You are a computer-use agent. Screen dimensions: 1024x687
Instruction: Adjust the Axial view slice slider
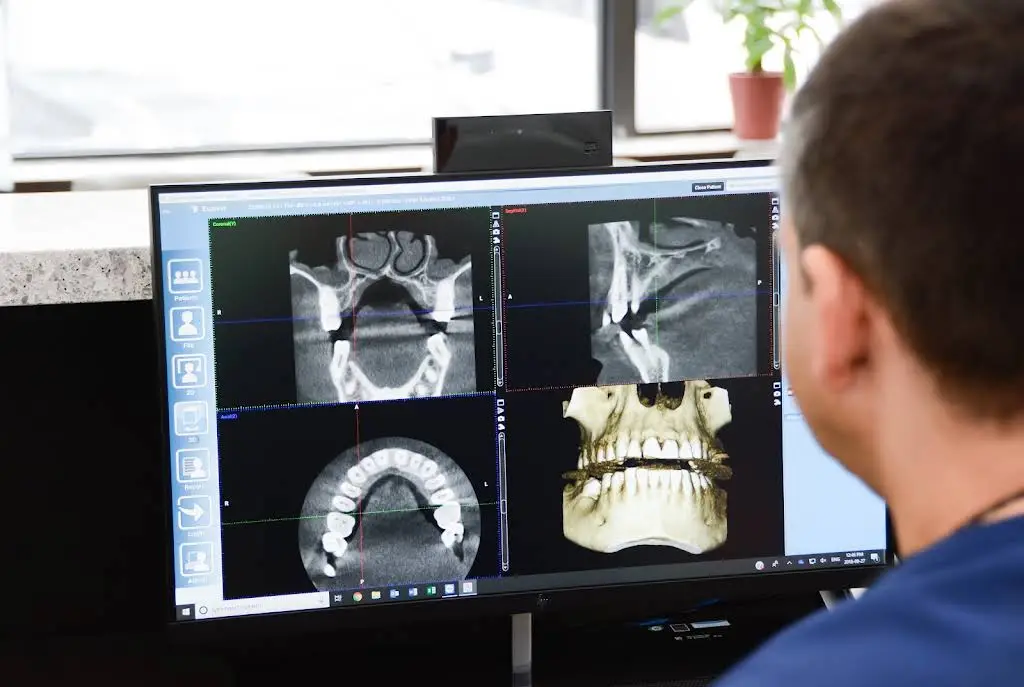pyautogui.click(x=503, y=500)
